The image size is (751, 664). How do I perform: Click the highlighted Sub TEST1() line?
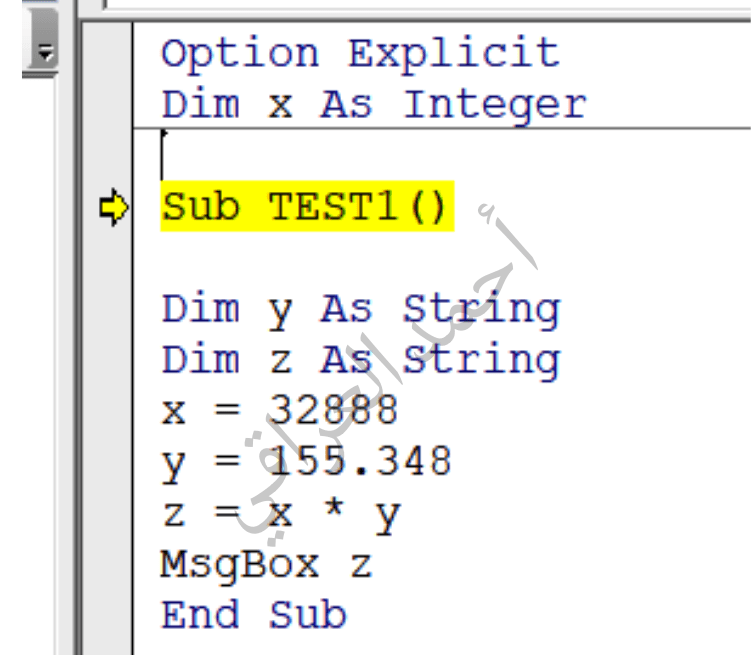point(307,208)
